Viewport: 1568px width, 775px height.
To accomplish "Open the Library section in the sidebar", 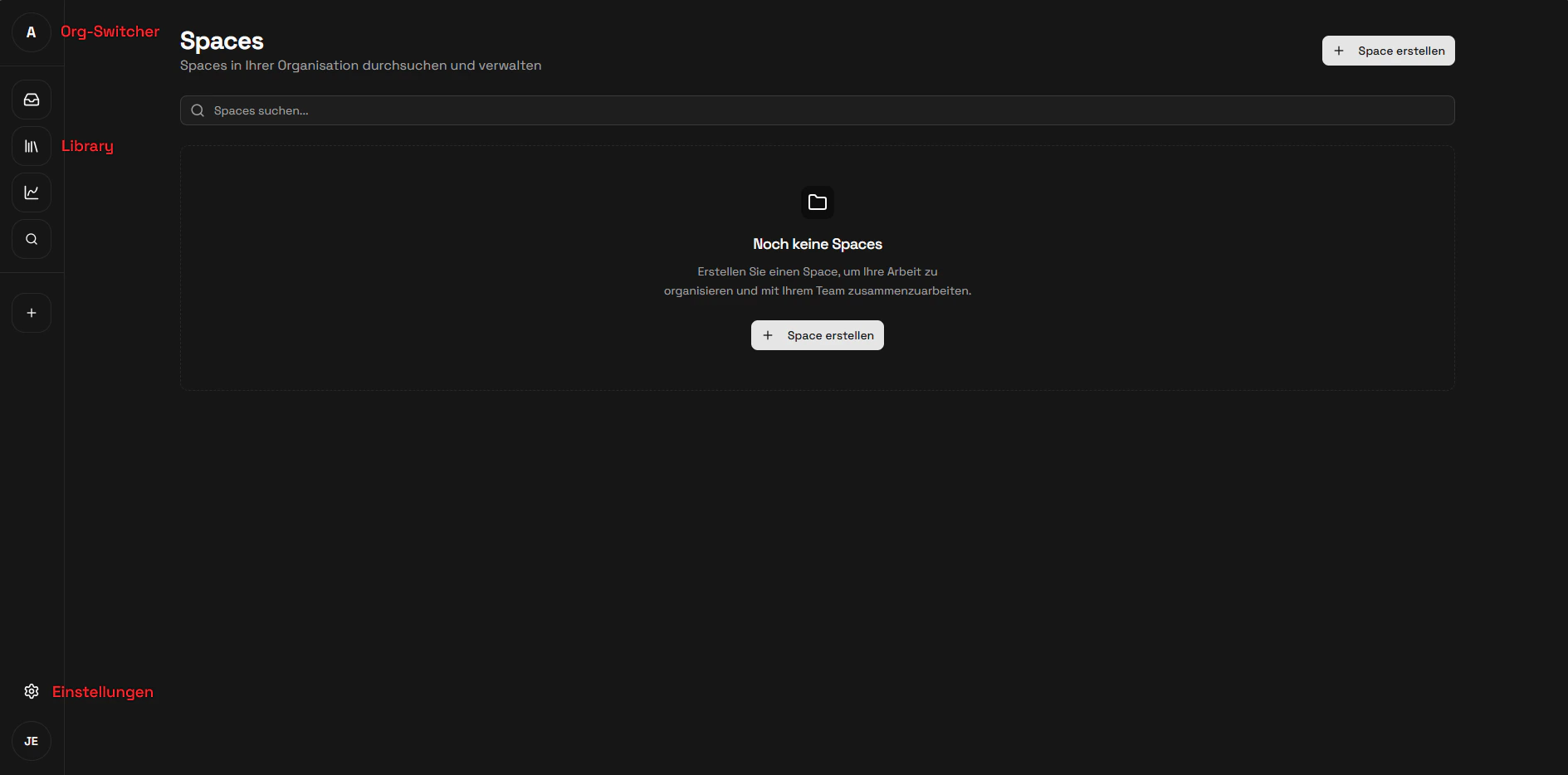I will 31,146.
